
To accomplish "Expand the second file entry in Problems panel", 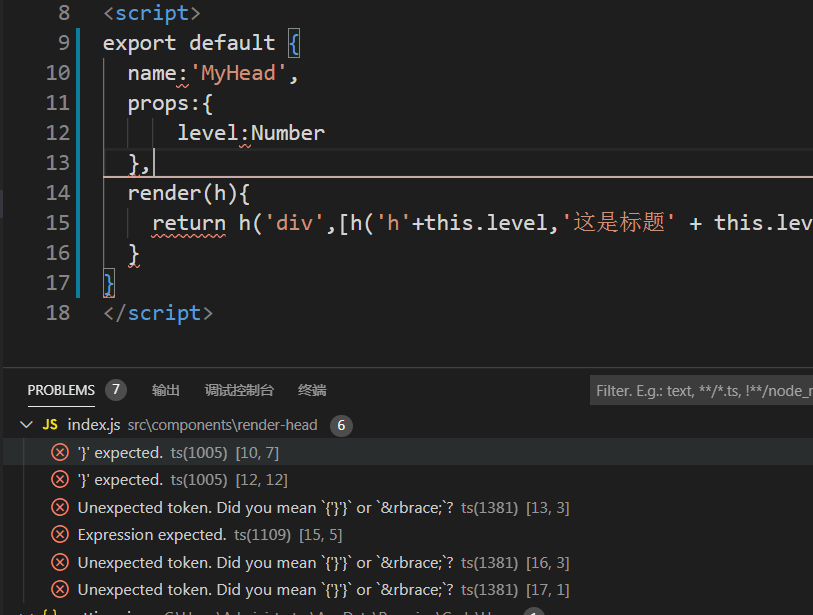I will (x=27, y=610).
